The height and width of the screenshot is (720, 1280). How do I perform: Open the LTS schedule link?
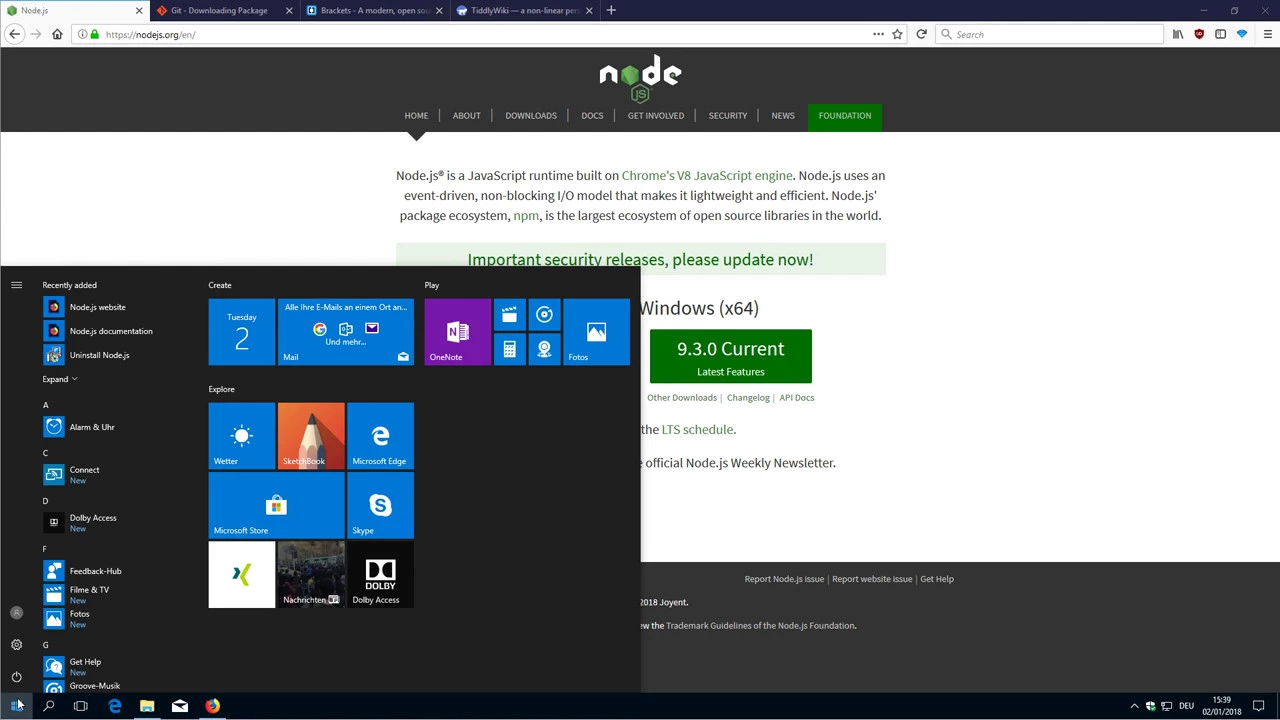coord(697,430)
